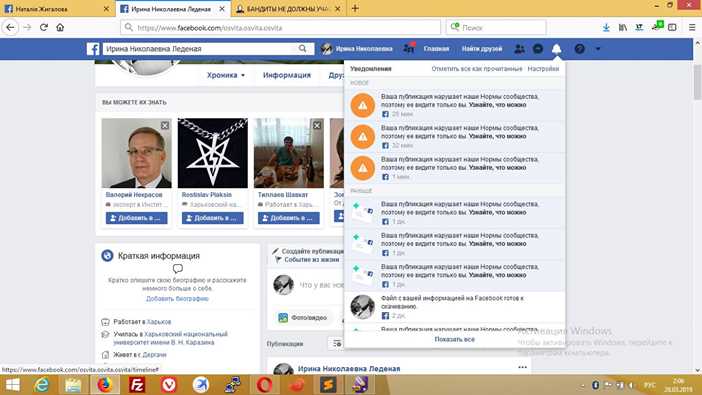Open post options three dots menu
The height and width of the screenshot is (395, 702).
point(522,367)
